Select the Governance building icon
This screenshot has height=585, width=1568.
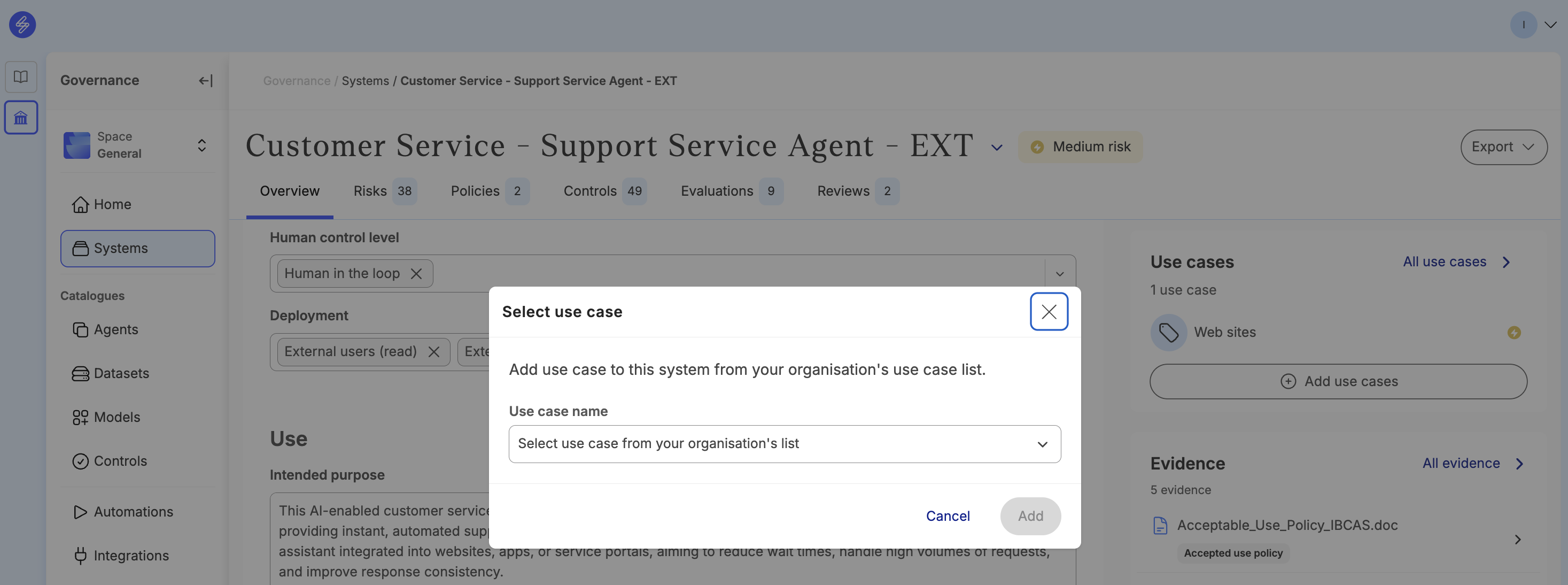21,118
